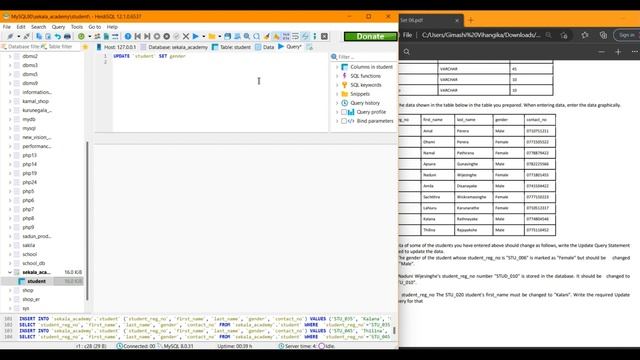This screenshot has width=640, height=360.
Task: Open the Tools menu
Action: point(77,27)
